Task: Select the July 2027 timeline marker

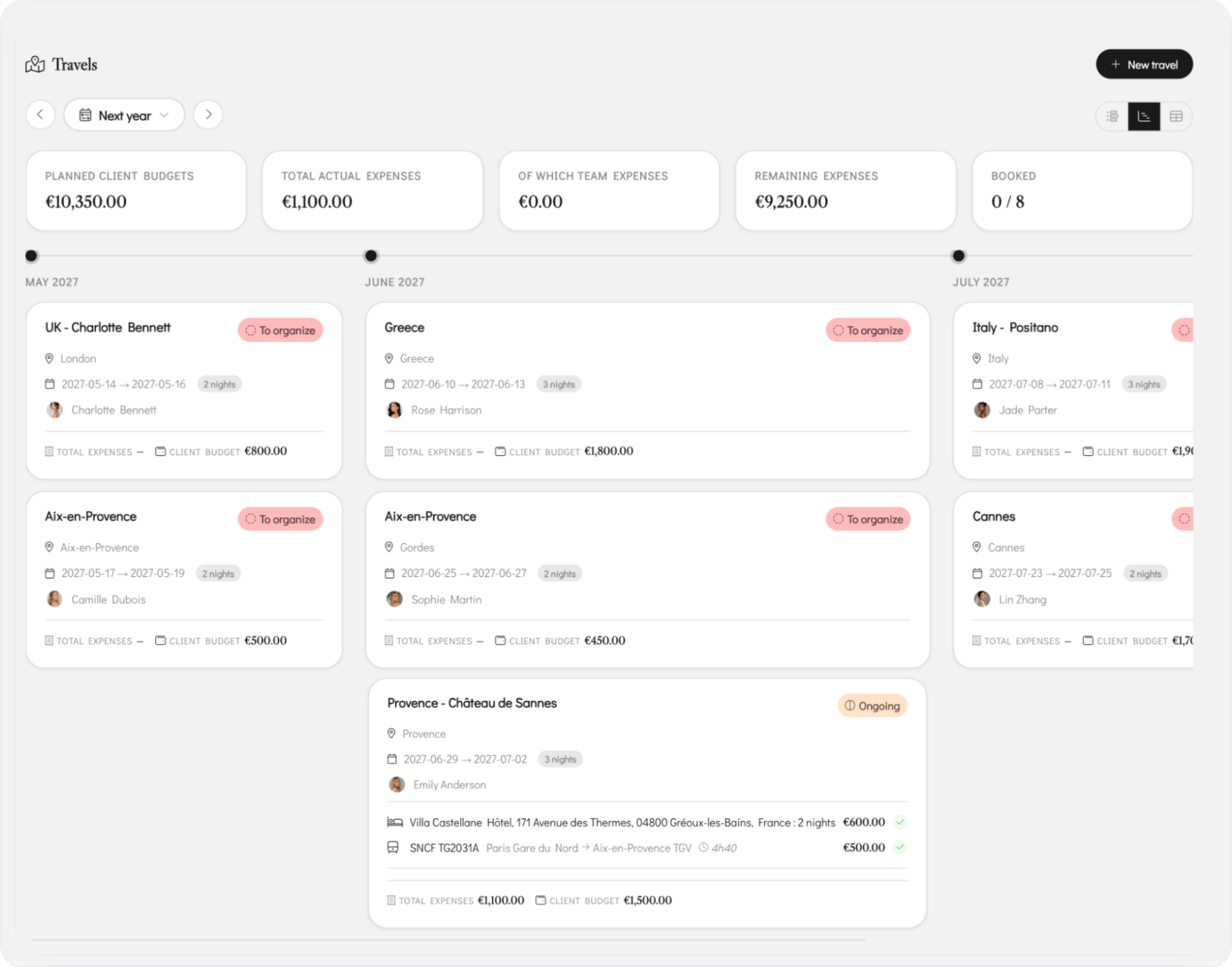Action: 958,256
